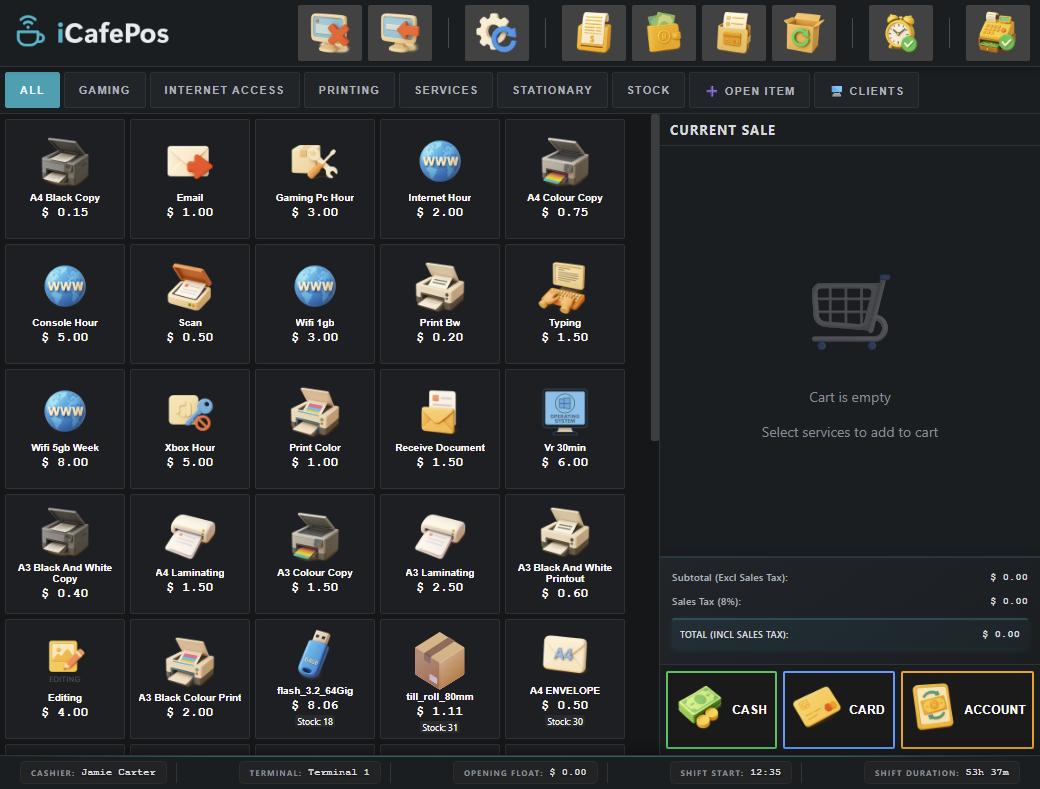Add Print Color item
The image size is (1040, 789).
315,429
